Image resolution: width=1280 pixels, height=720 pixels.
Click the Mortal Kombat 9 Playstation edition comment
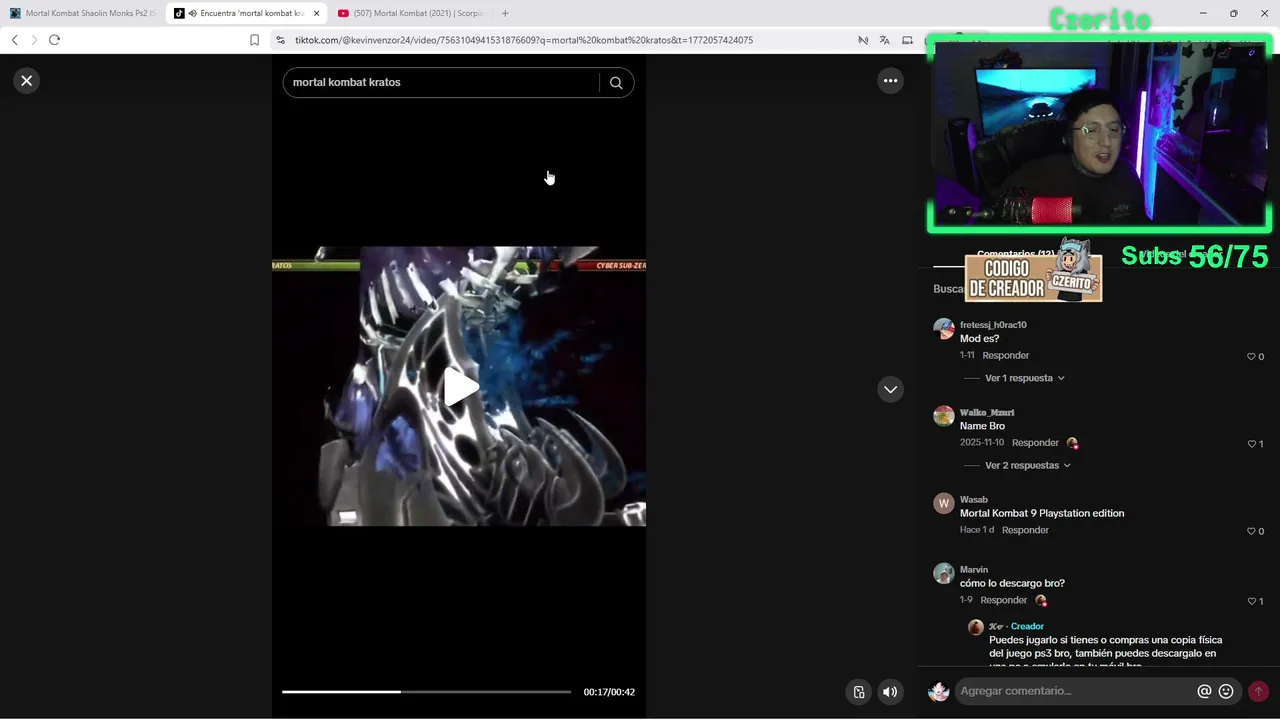click(1042, 513)
